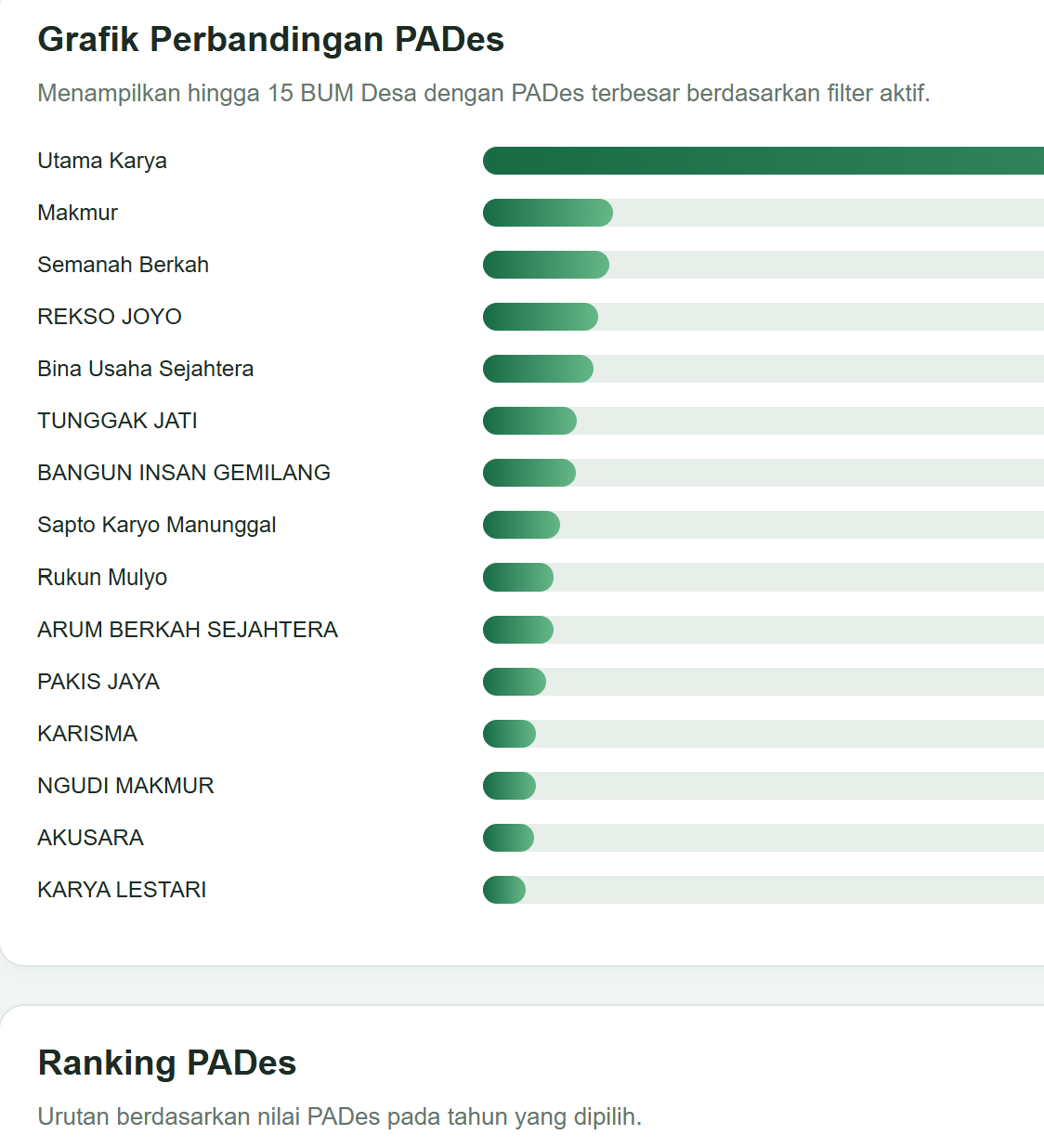Click the BANGUN INSAN GEMILANG bar

(529, 473)
